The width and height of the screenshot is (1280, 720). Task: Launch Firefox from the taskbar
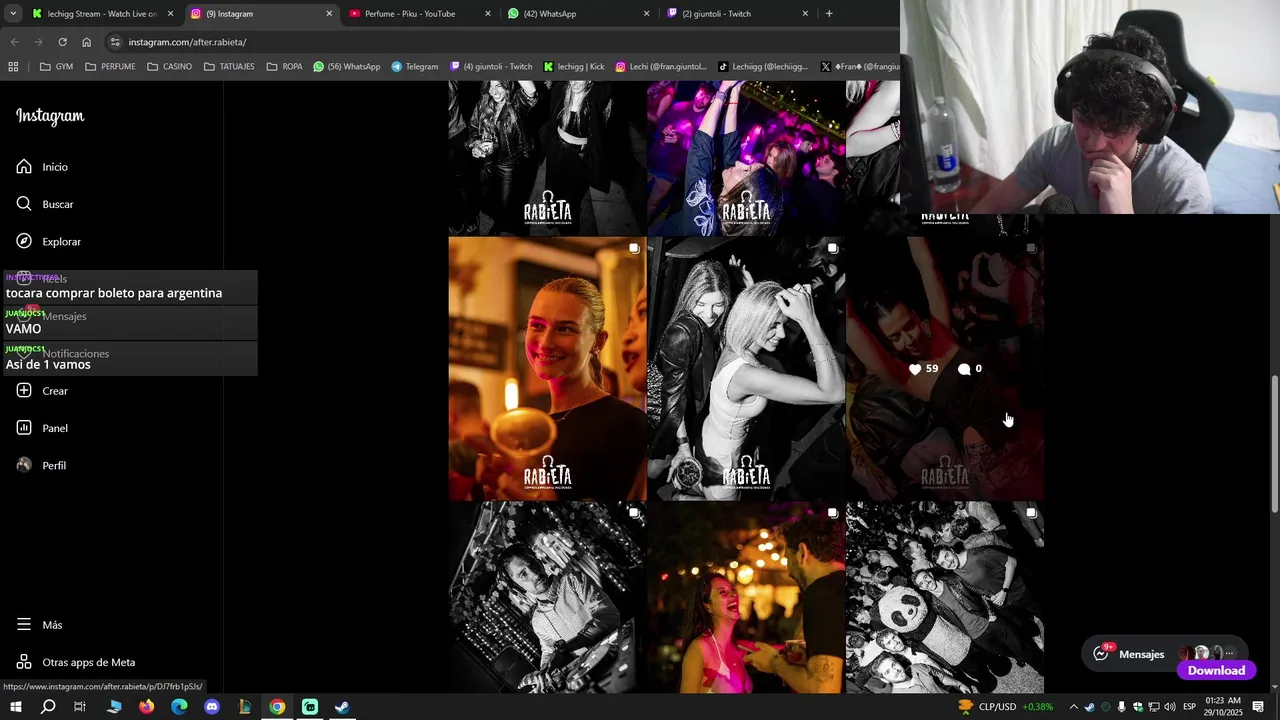tap(147, 707)
